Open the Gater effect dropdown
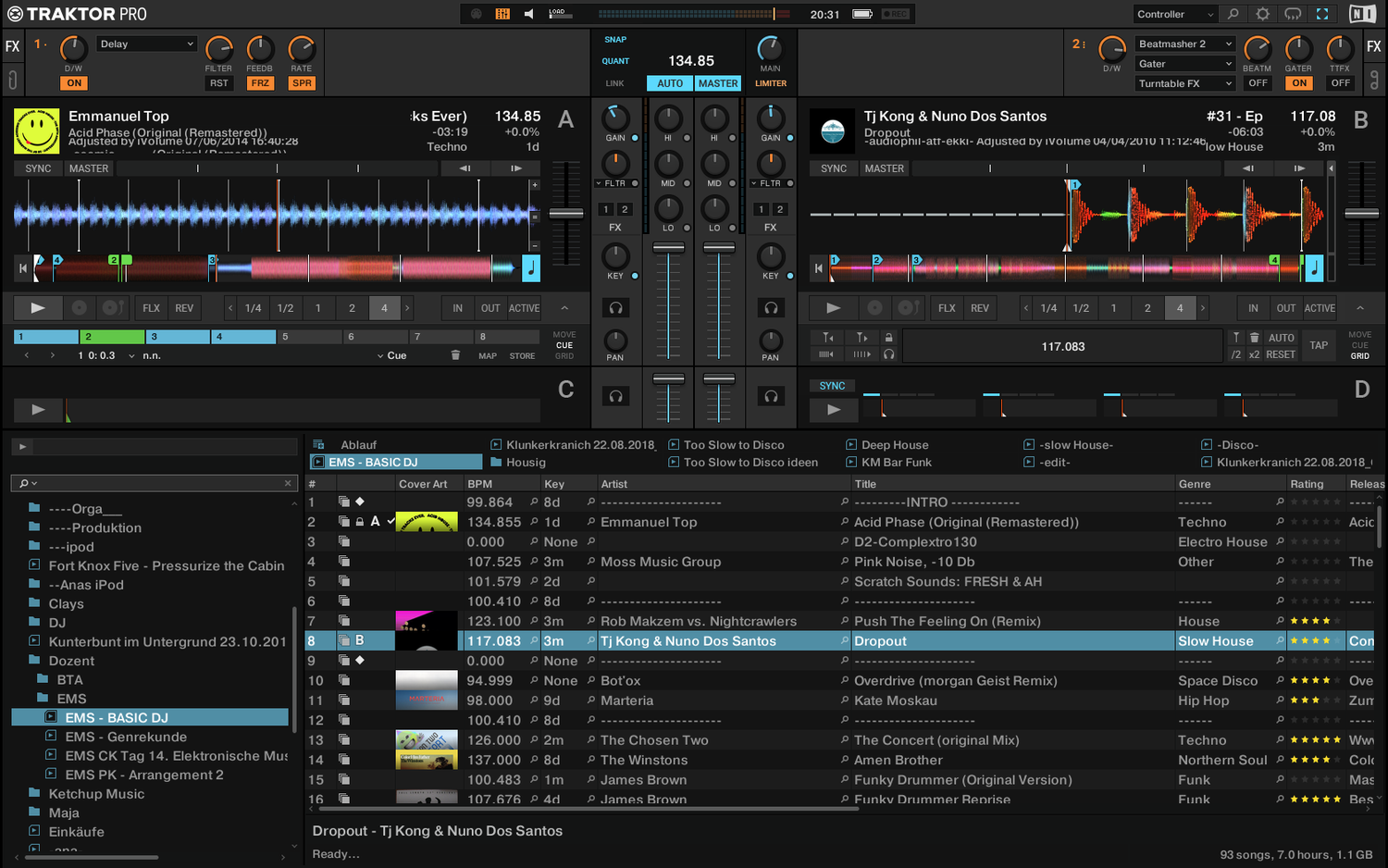This screenshot has height=868, width=1388. click(1185, 64)
